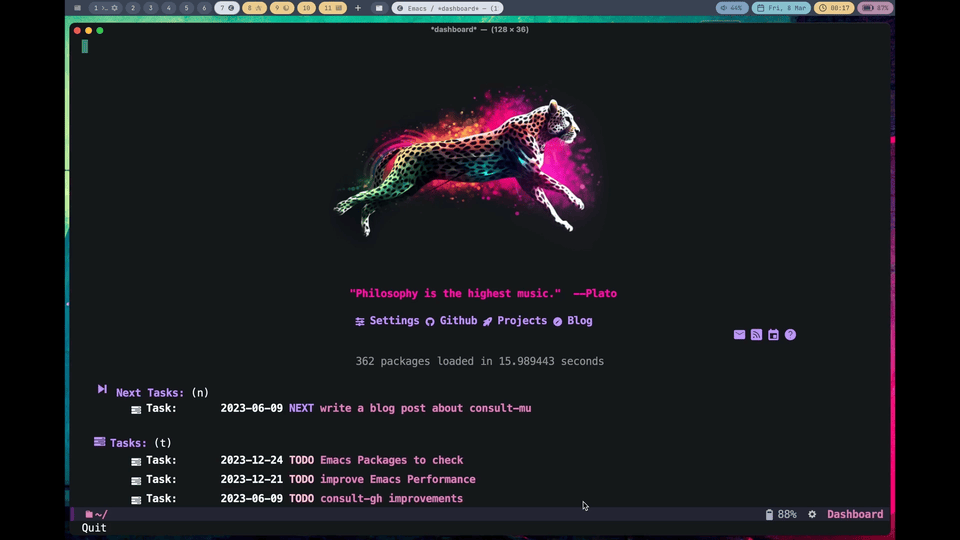
Task: Click the battery 87% widget in top bar
Action: (876, 8)
